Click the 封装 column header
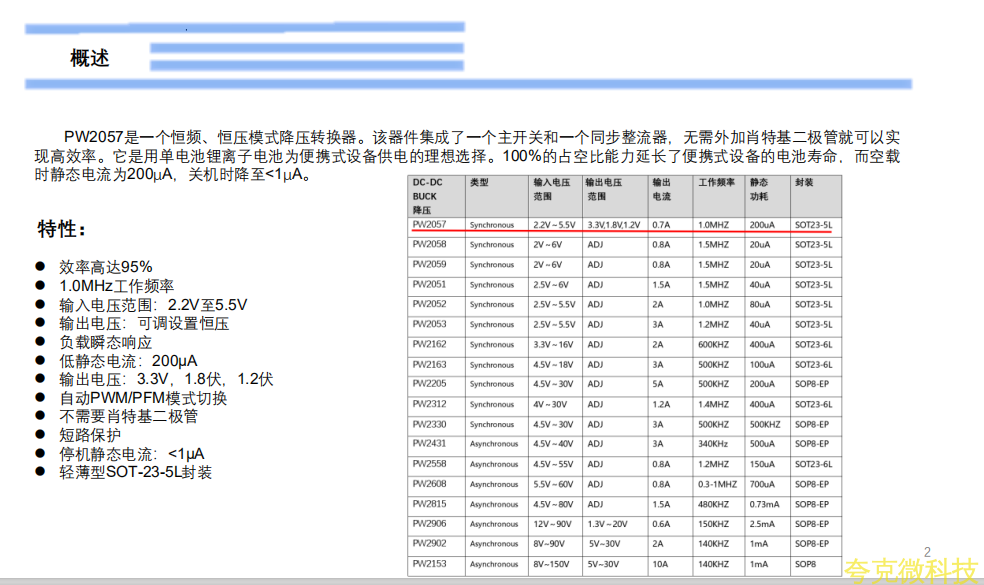The height and width of the screenshot is (585, 984). (x=804, y=183)
